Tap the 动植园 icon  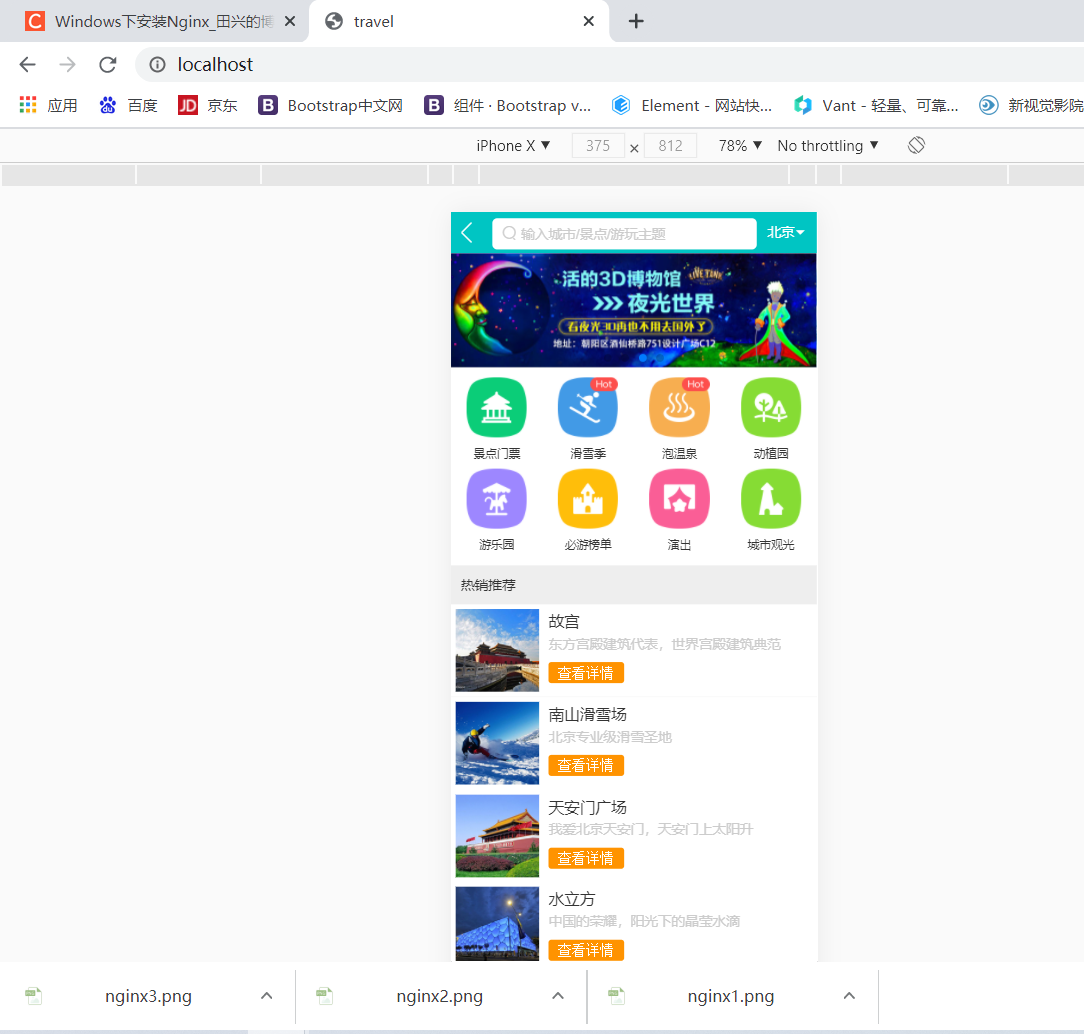pyautogui.click(x=771, y=407)
